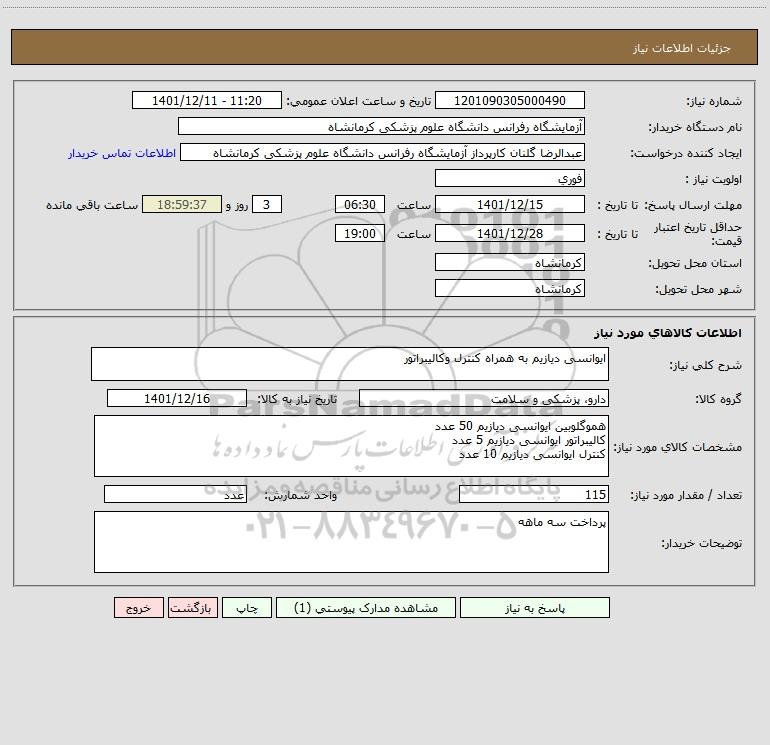This screenshot has width=770, height=745.
Task: Click the goods specifications text area
Action: pos(351,446)
